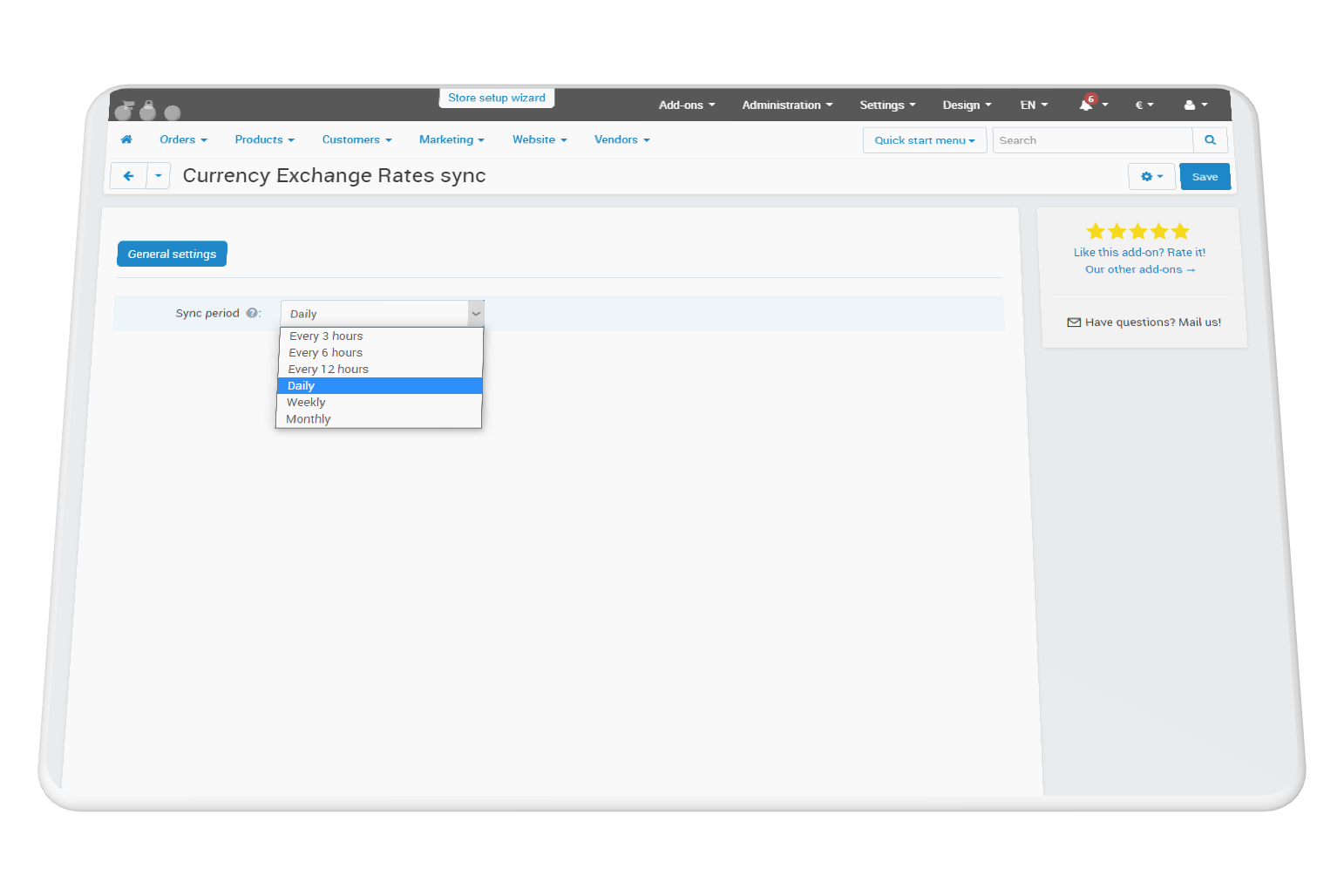The width and height of the screenshot is (1344, 896).
Task: Switch to General settings tab
Action: 172,255
